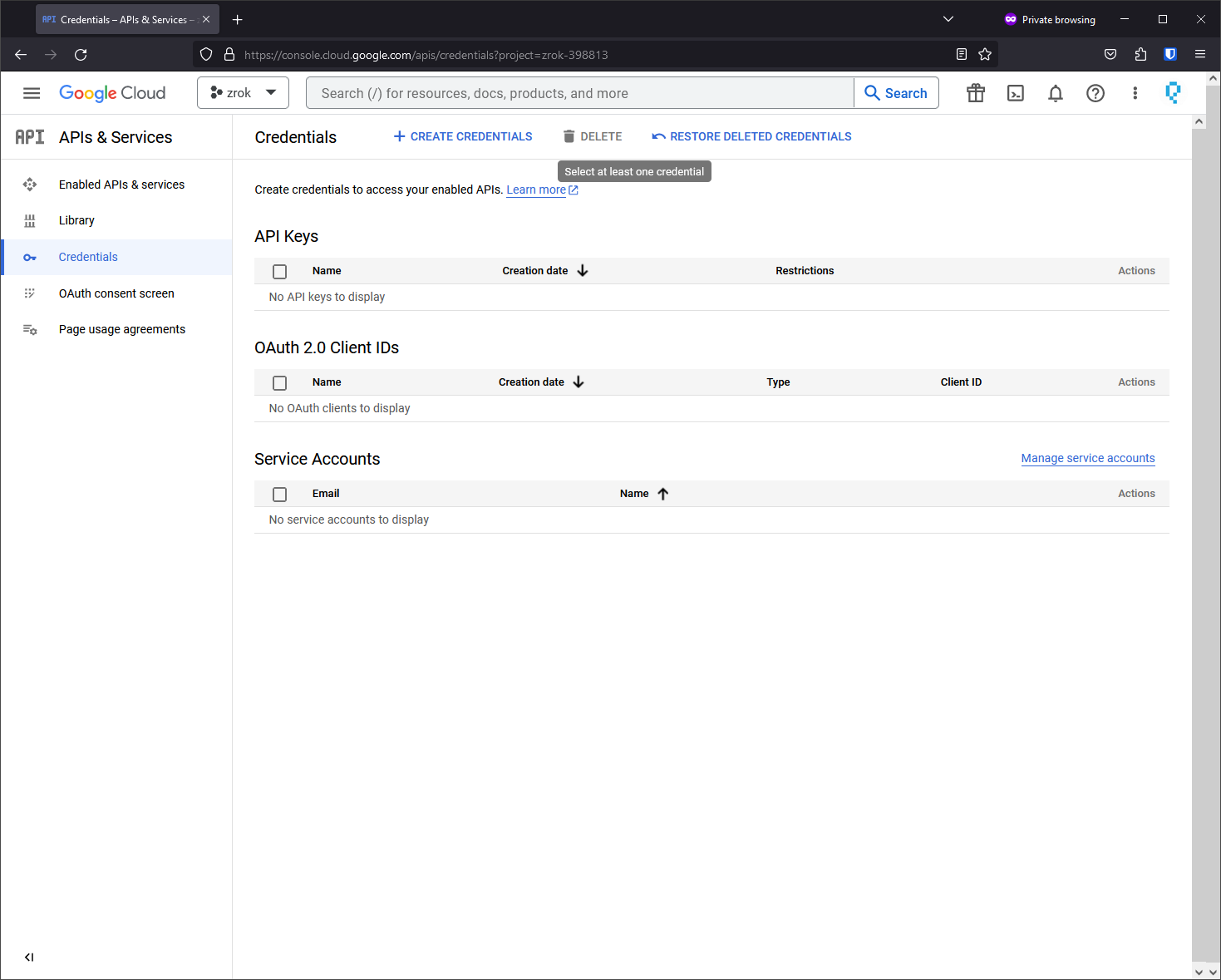Open the help question mark icon
Viewport: 1221px width, 980px height.
1095,93
